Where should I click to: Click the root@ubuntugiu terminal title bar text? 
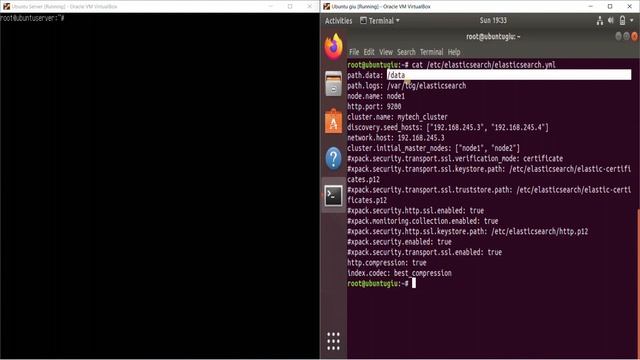[x=493, y=37]
